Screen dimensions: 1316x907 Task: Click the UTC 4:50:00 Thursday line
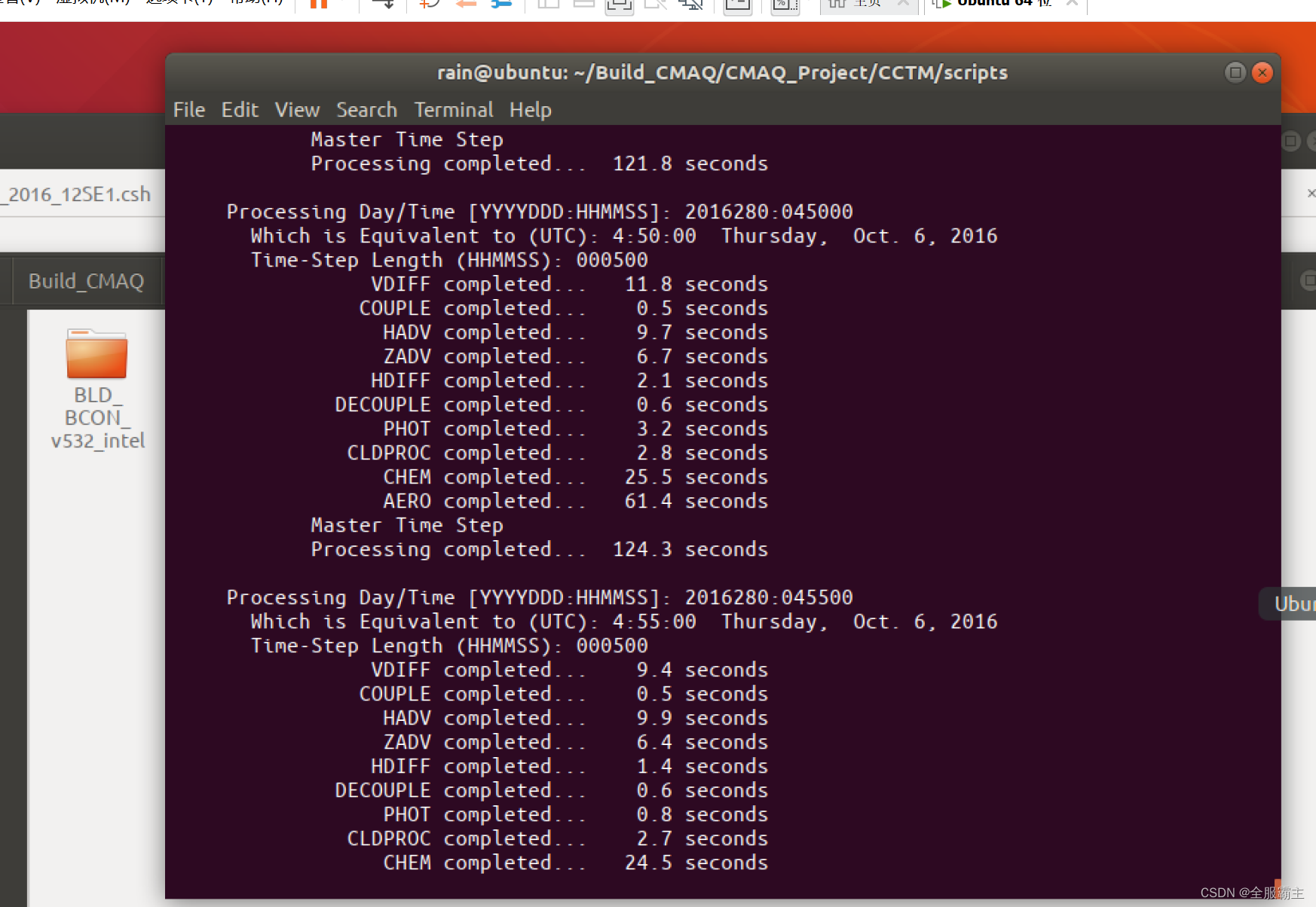point(624,236)
